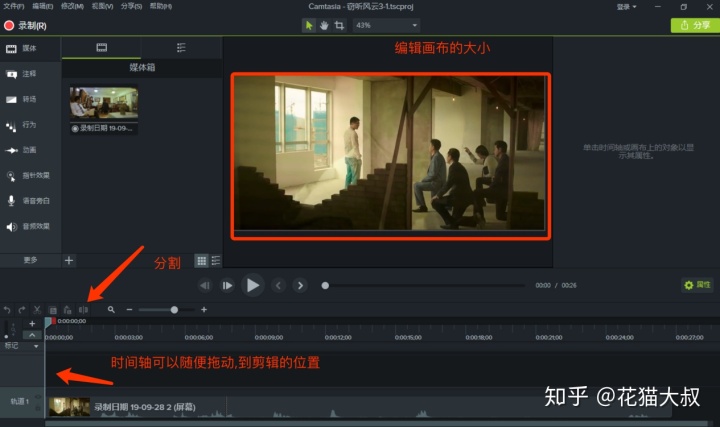Zoom in the timeline with plus
The image size is (720, 427).
204,310
